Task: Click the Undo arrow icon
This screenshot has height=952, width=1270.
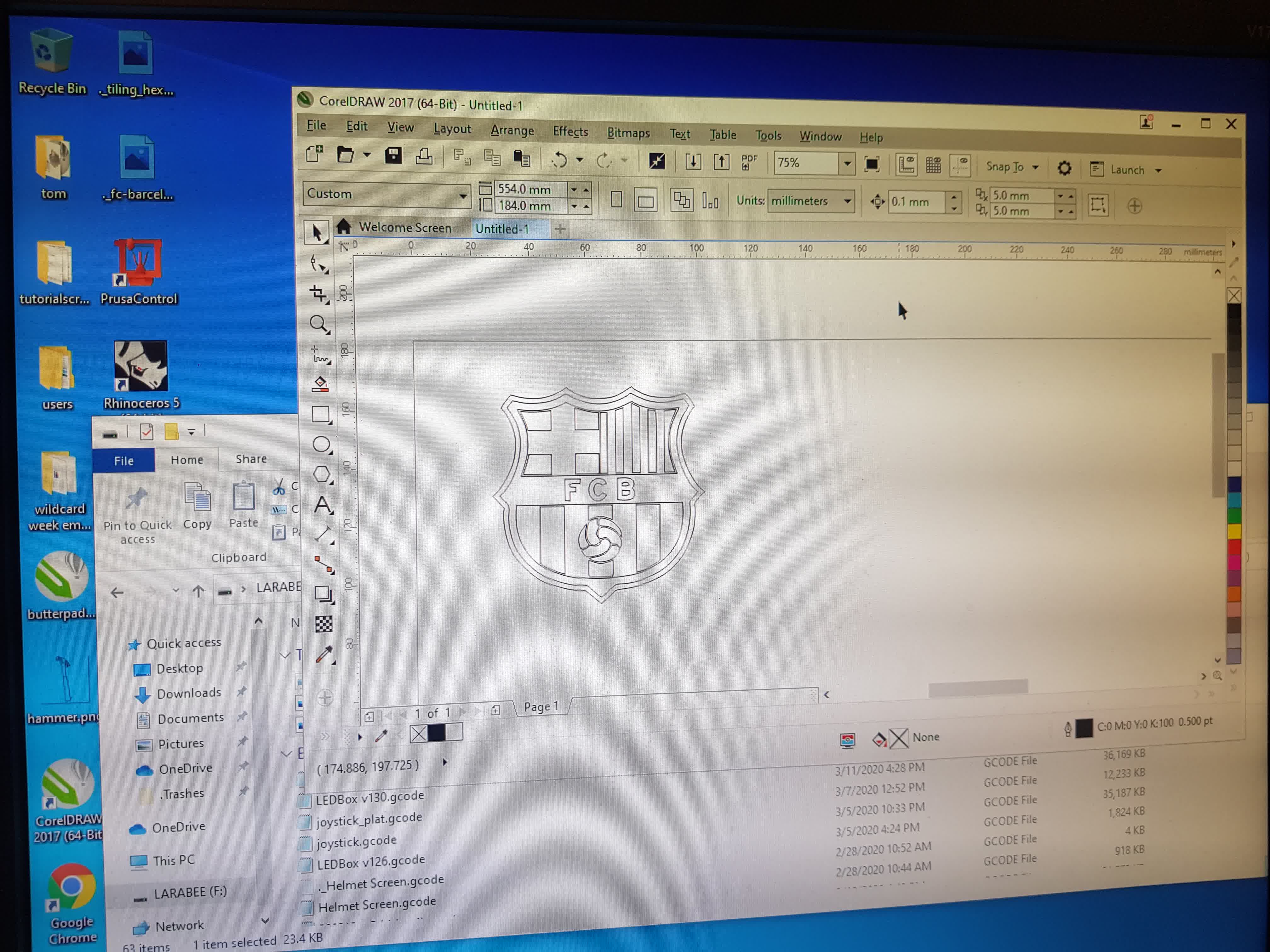Action: pyautogui.click(x=559, y=160)
